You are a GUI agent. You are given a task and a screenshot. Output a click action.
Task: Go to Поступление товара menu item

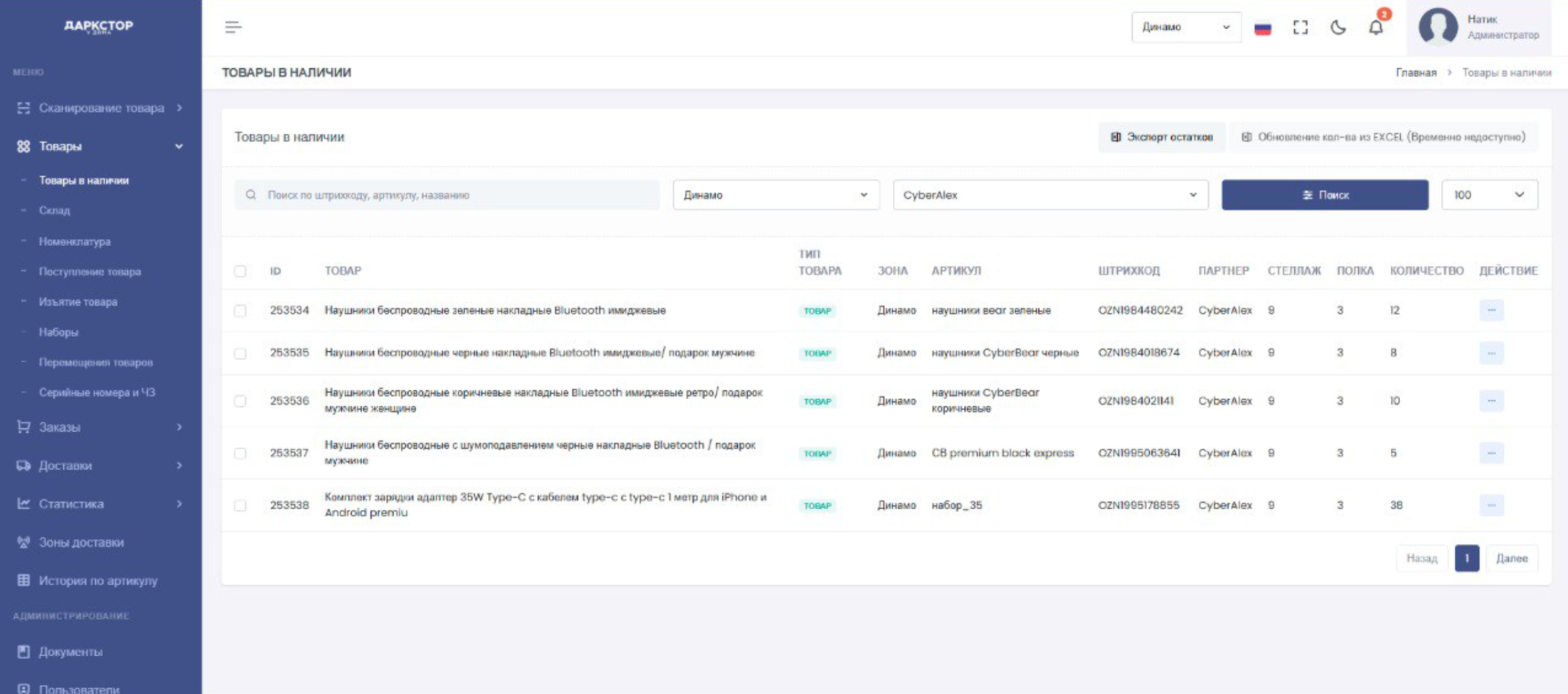(90, 272)
